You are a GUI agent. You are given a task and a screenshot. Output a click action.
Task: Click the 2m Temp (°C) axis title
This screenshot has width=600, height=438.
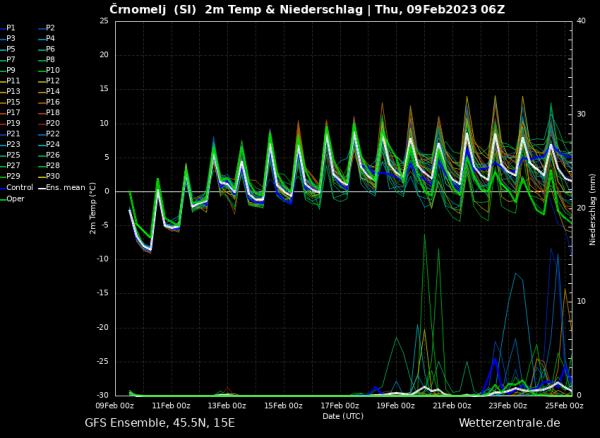[x=93, y=208]
